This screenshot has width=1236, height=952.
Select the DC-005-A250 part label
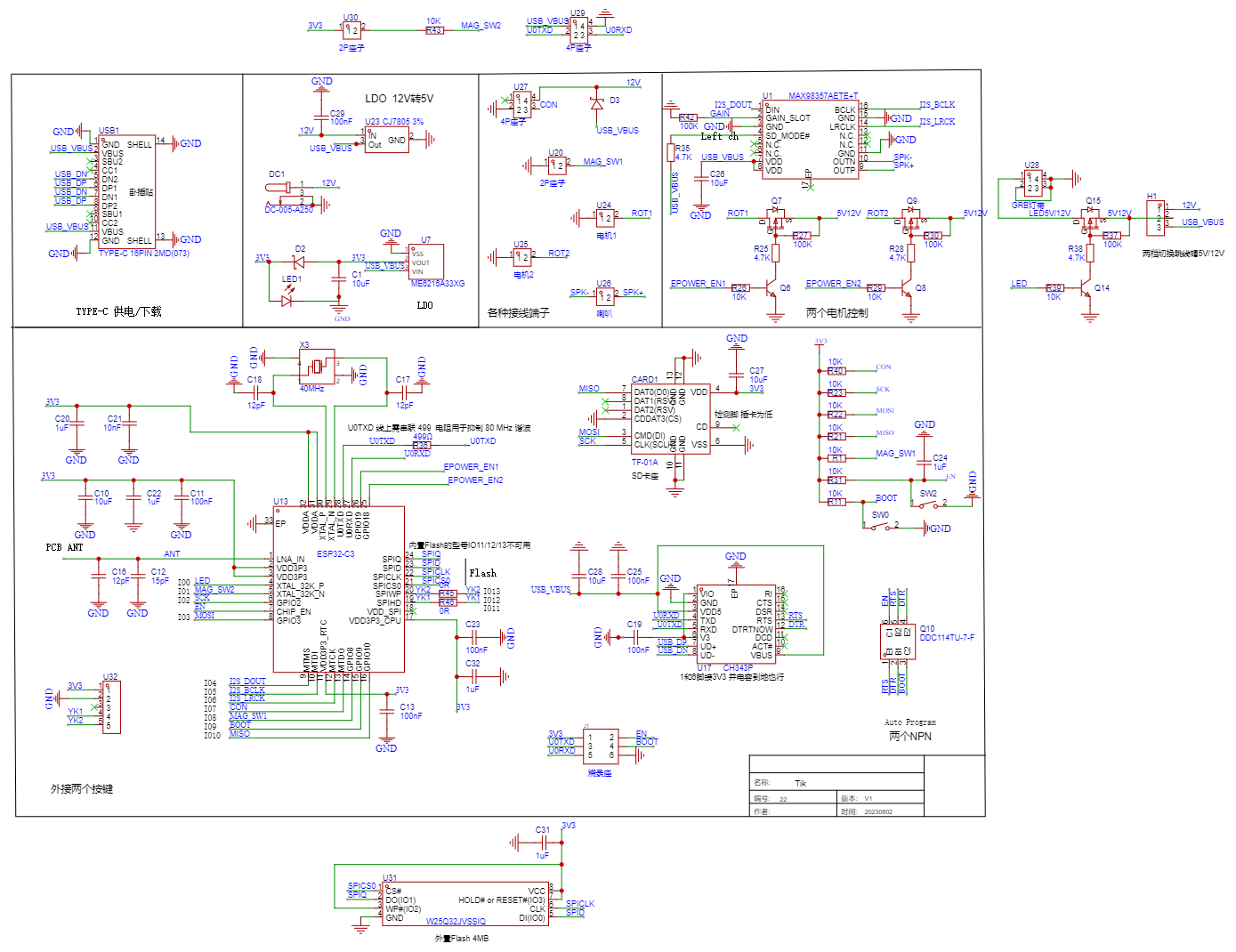pyautogui.click(x=288, y=210)
